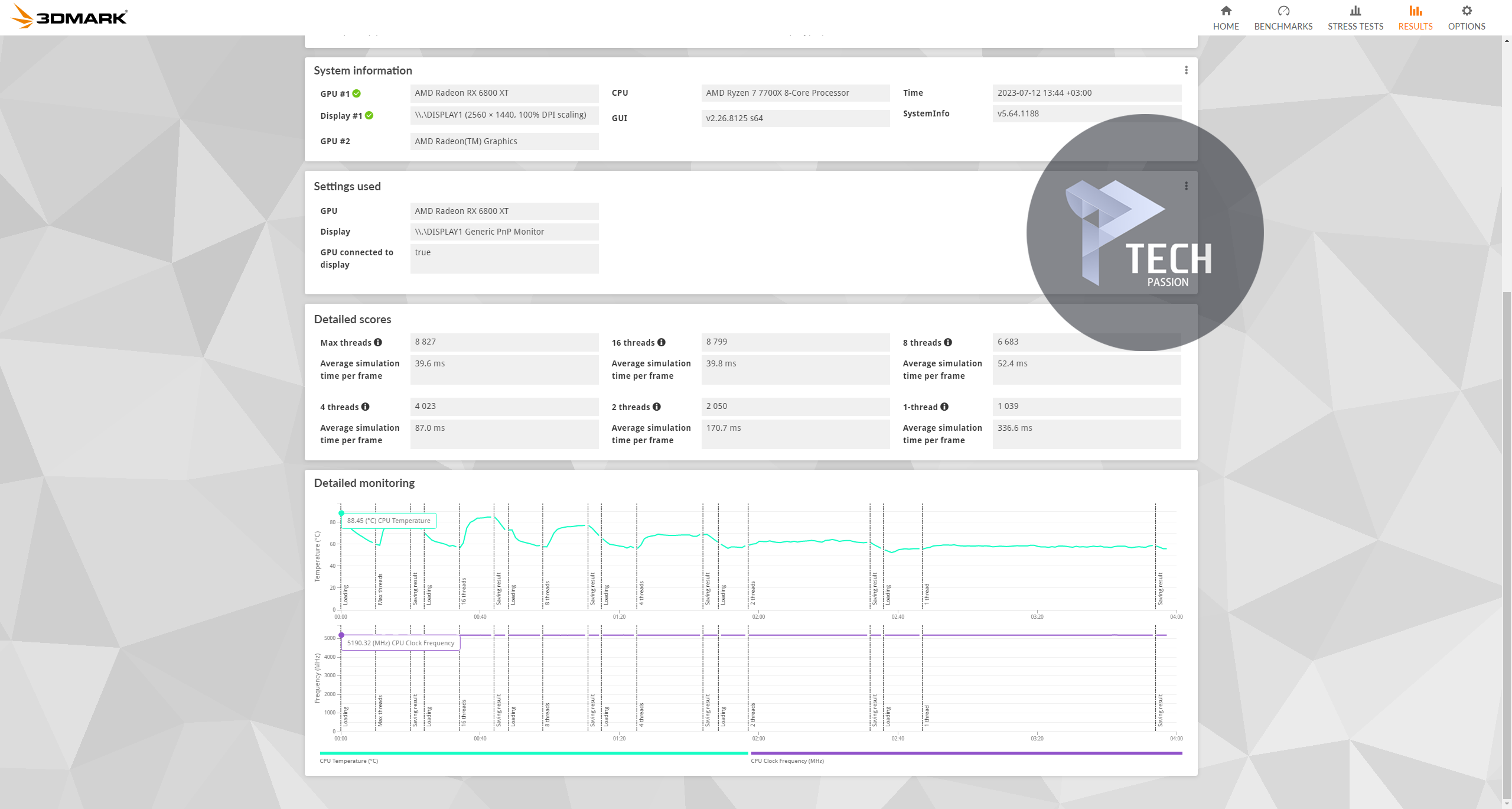Click the info icon beside 1-thread
Screen dimensions: 1512x809
(x=944, y=407)
